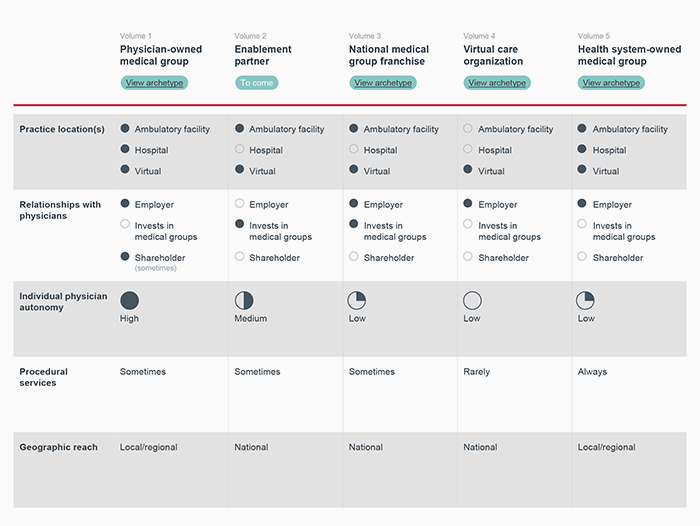
Task: Open View archetype for Virtual care organization
Action: [x=497, y=83]
